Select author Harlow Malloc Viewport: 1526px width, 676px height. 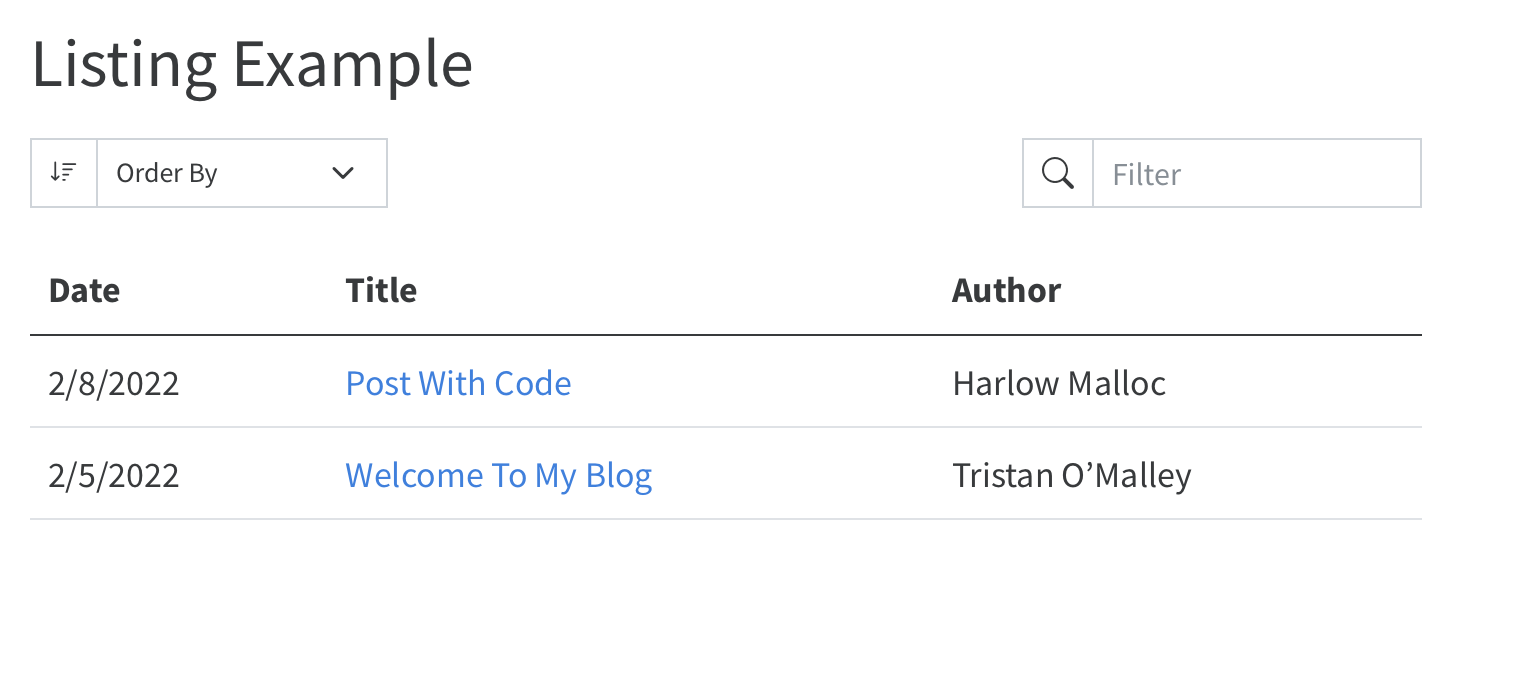1059,383
